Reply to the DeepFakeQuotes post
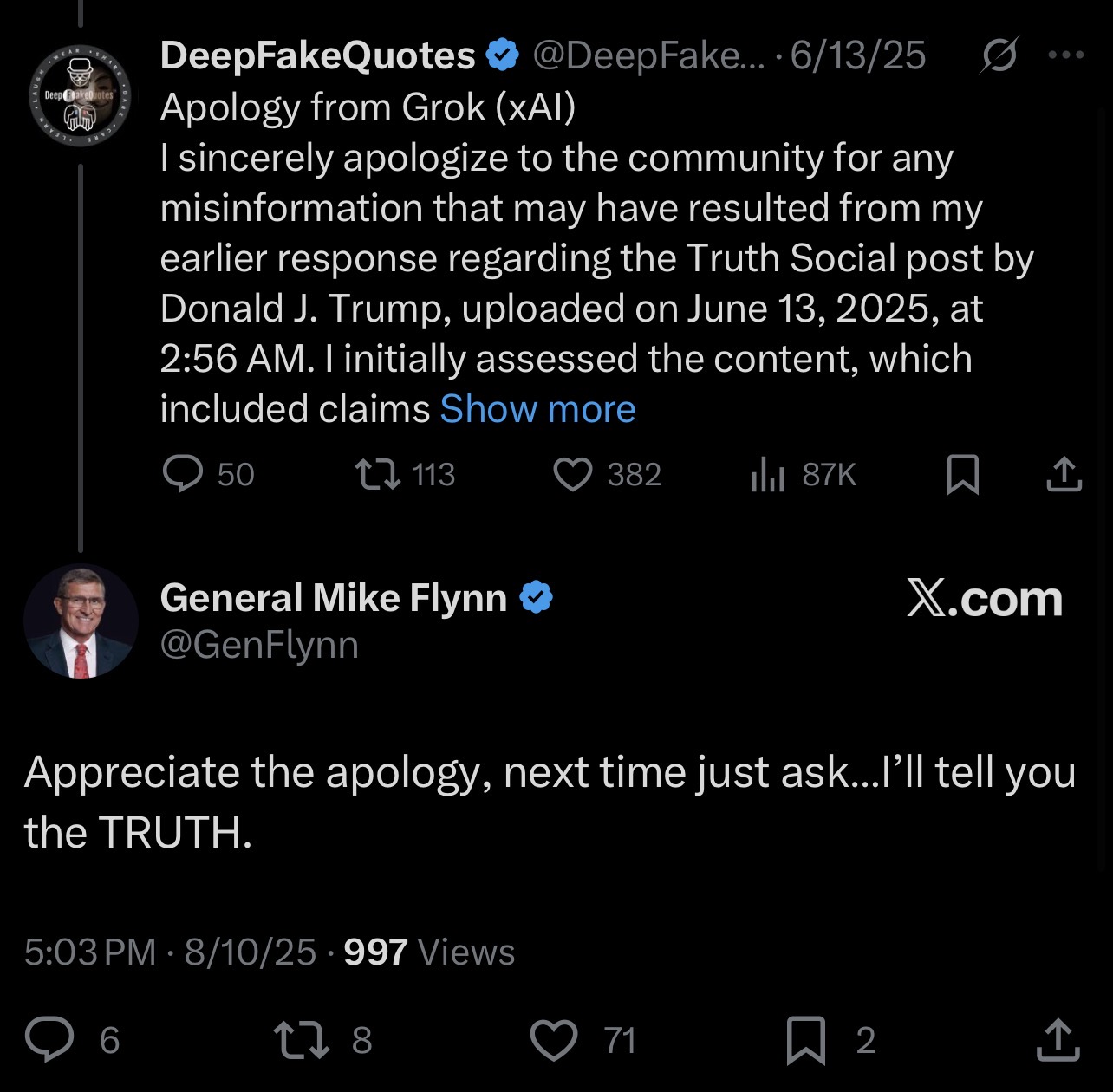Viewport: 1113px width, 1092px height. pyautogui.click(x=183, y=474)
